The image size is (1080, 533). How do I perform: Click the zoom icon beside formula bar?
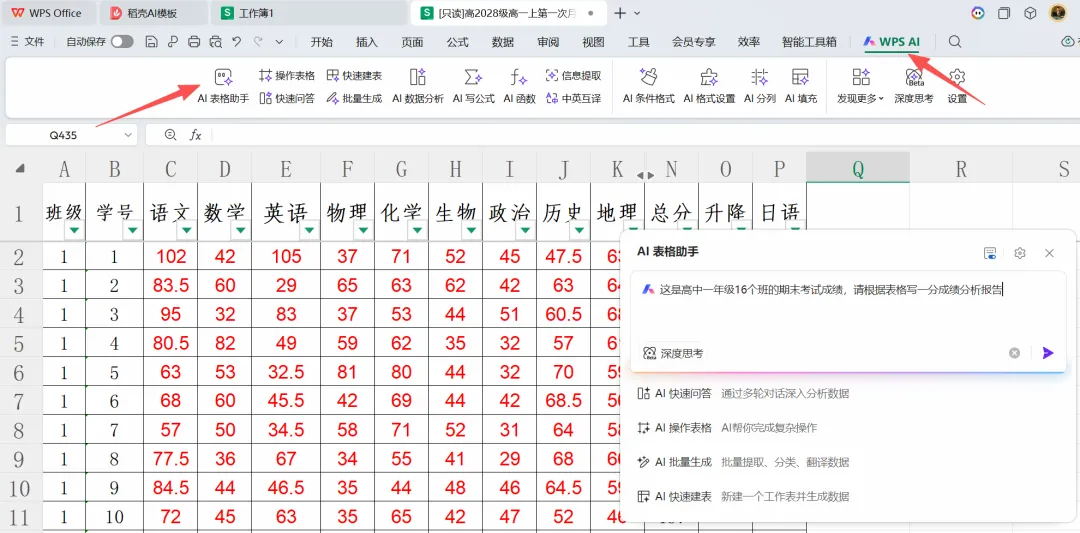coord(171,135)
